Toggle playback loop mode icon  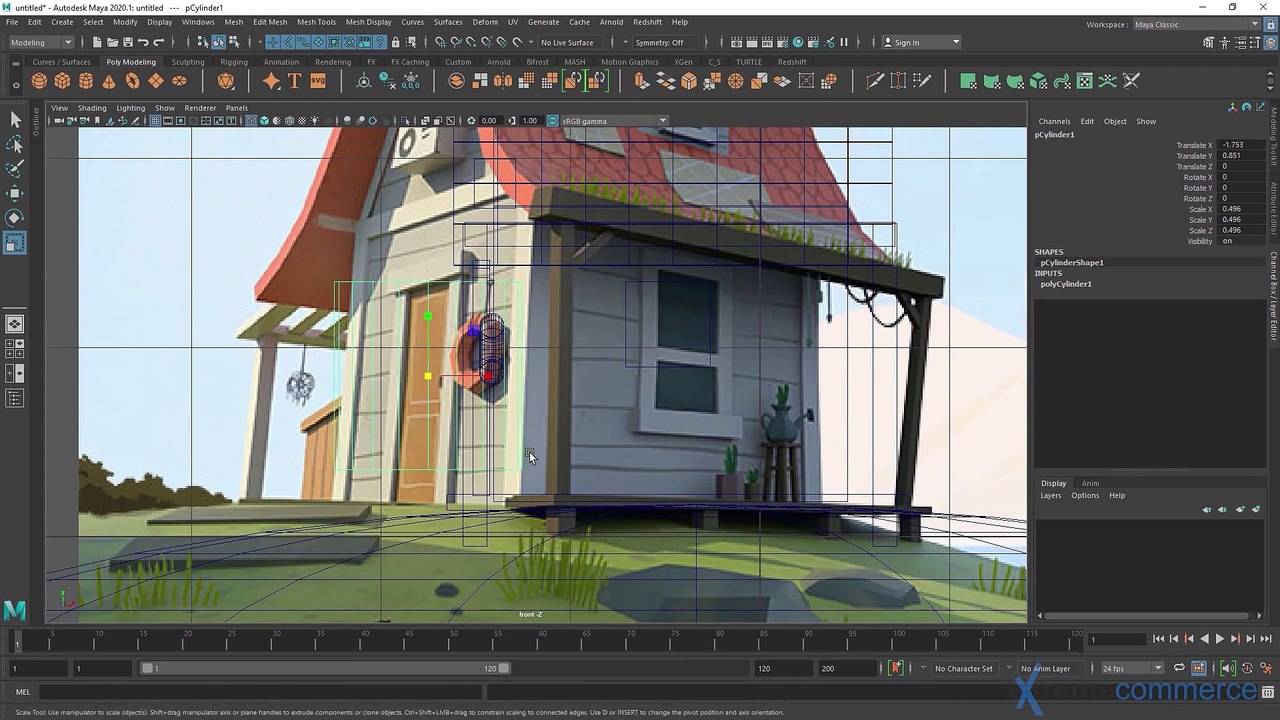[1179, 668]
